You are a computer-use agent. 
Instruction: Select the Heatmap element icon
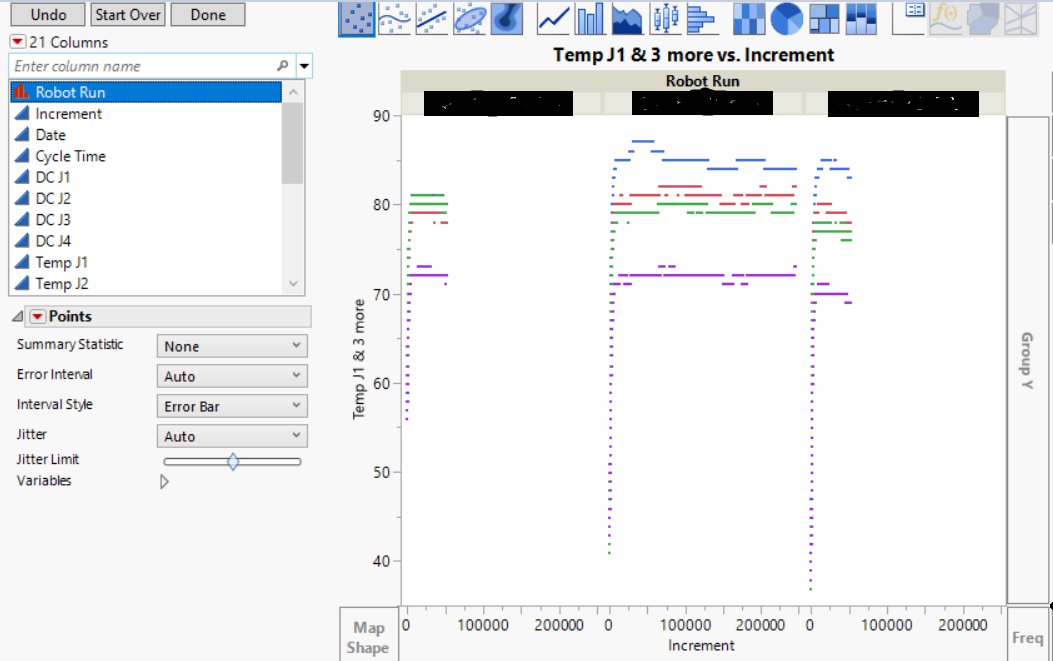click(750, 18)
